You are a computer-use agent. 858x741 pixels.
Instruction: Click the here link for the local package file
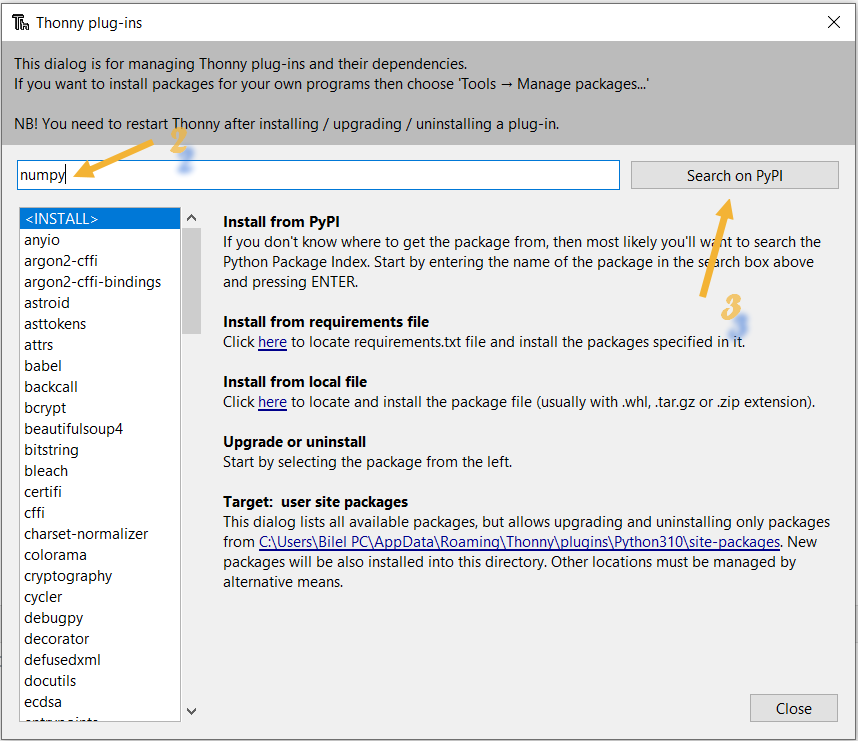pyautogui.click(x=272, y=402)
